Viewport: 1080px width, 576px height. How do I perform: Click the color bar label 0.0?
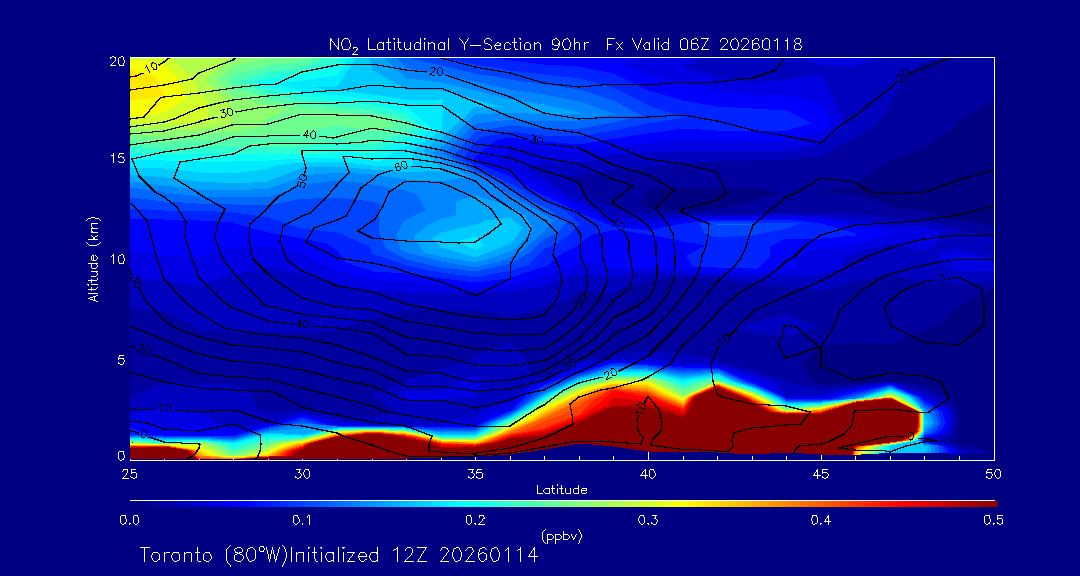click(129, 521)
